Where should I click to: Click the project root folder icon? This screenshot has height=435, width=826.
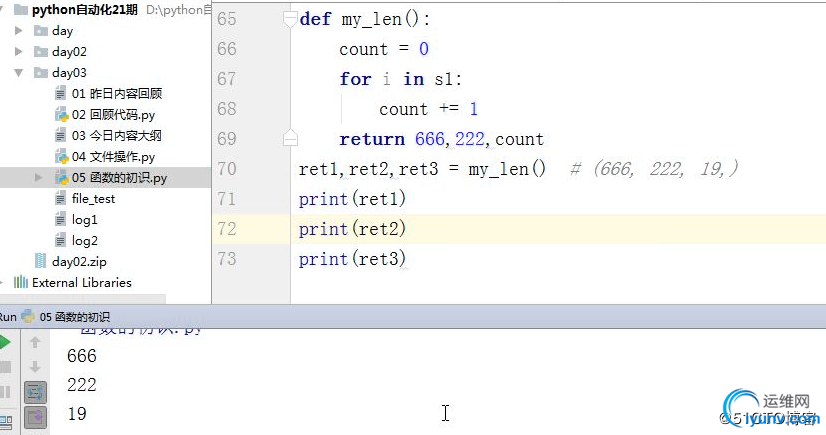pos(21,9)
